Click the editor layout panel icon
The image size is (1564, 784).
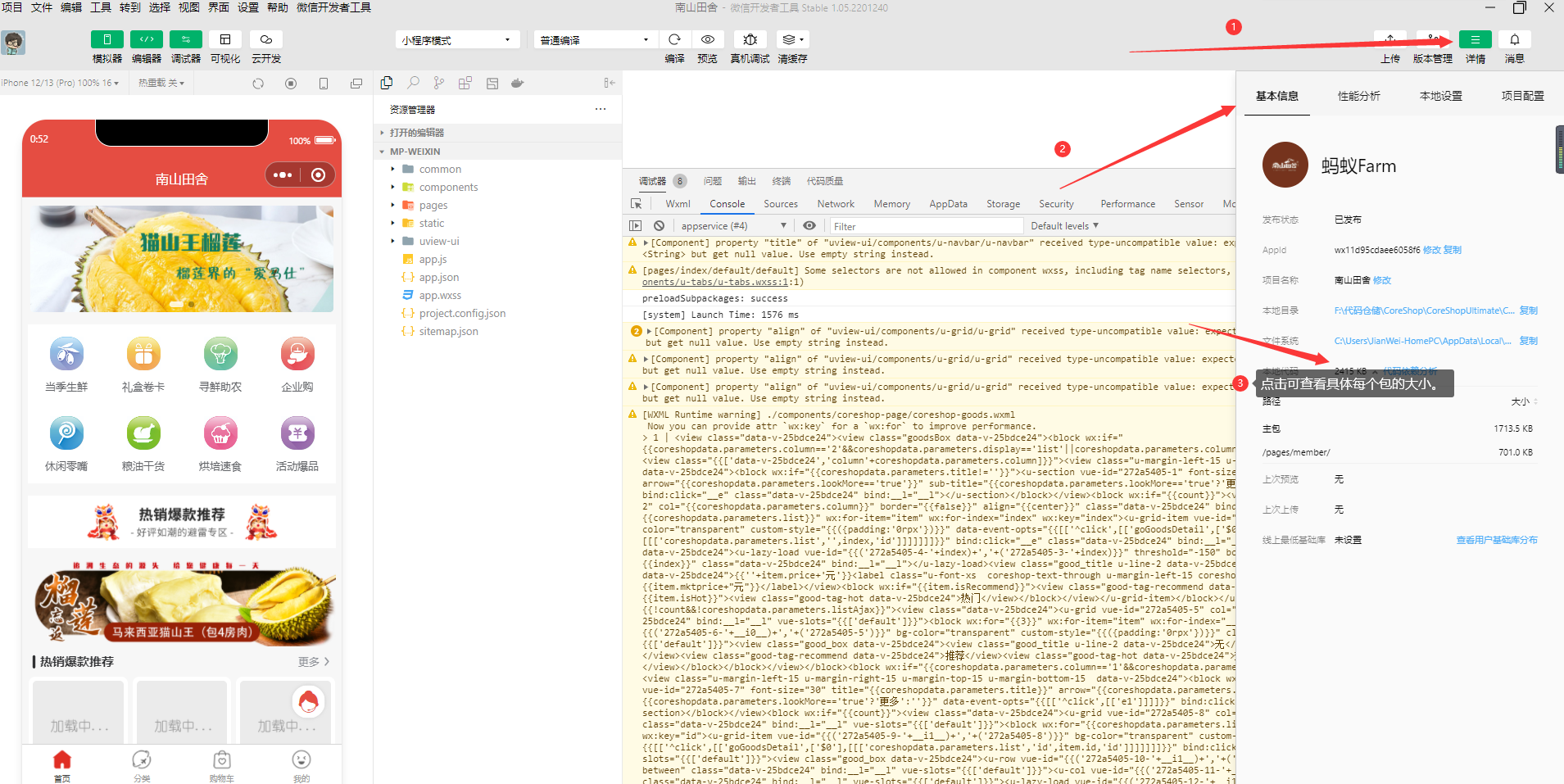492,83
